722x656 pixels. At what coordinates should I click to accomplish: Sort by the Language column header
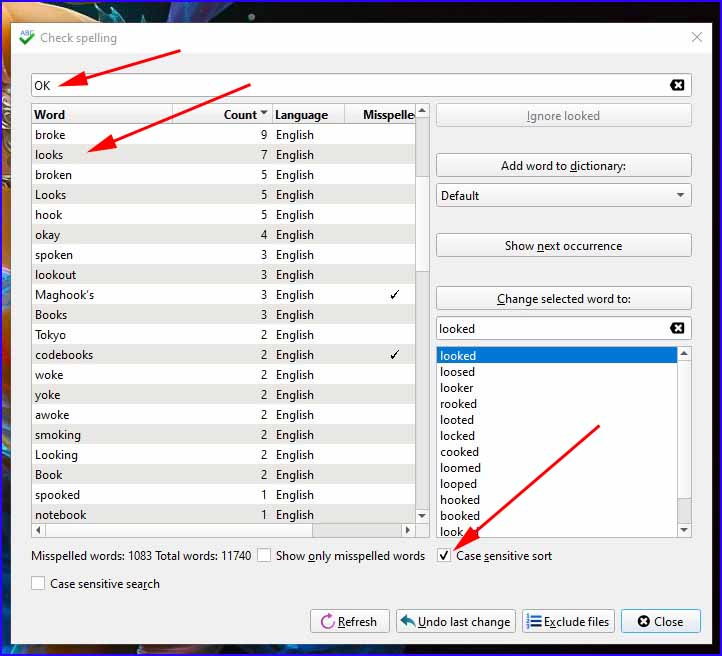click(x=308, y=114)
